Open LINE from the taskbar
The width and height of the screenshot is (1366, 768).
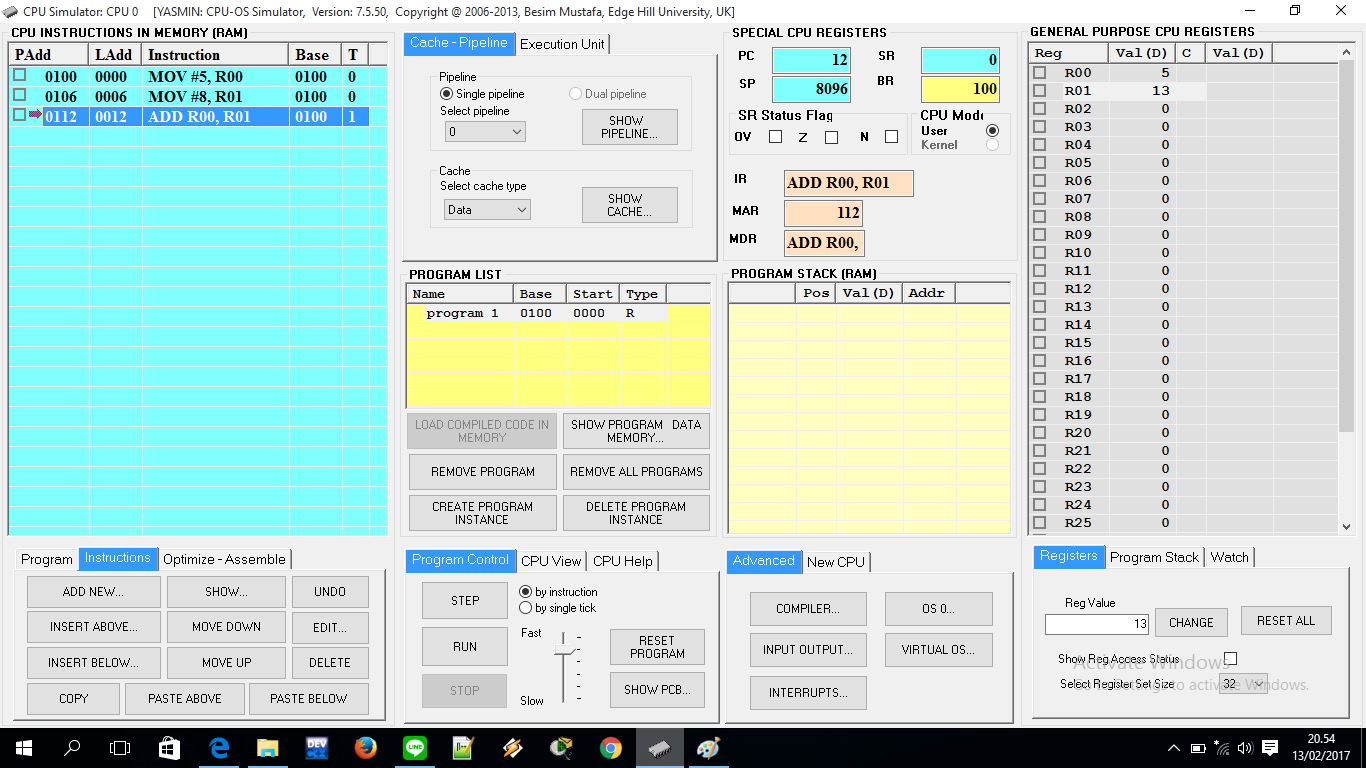pos(414,747)
